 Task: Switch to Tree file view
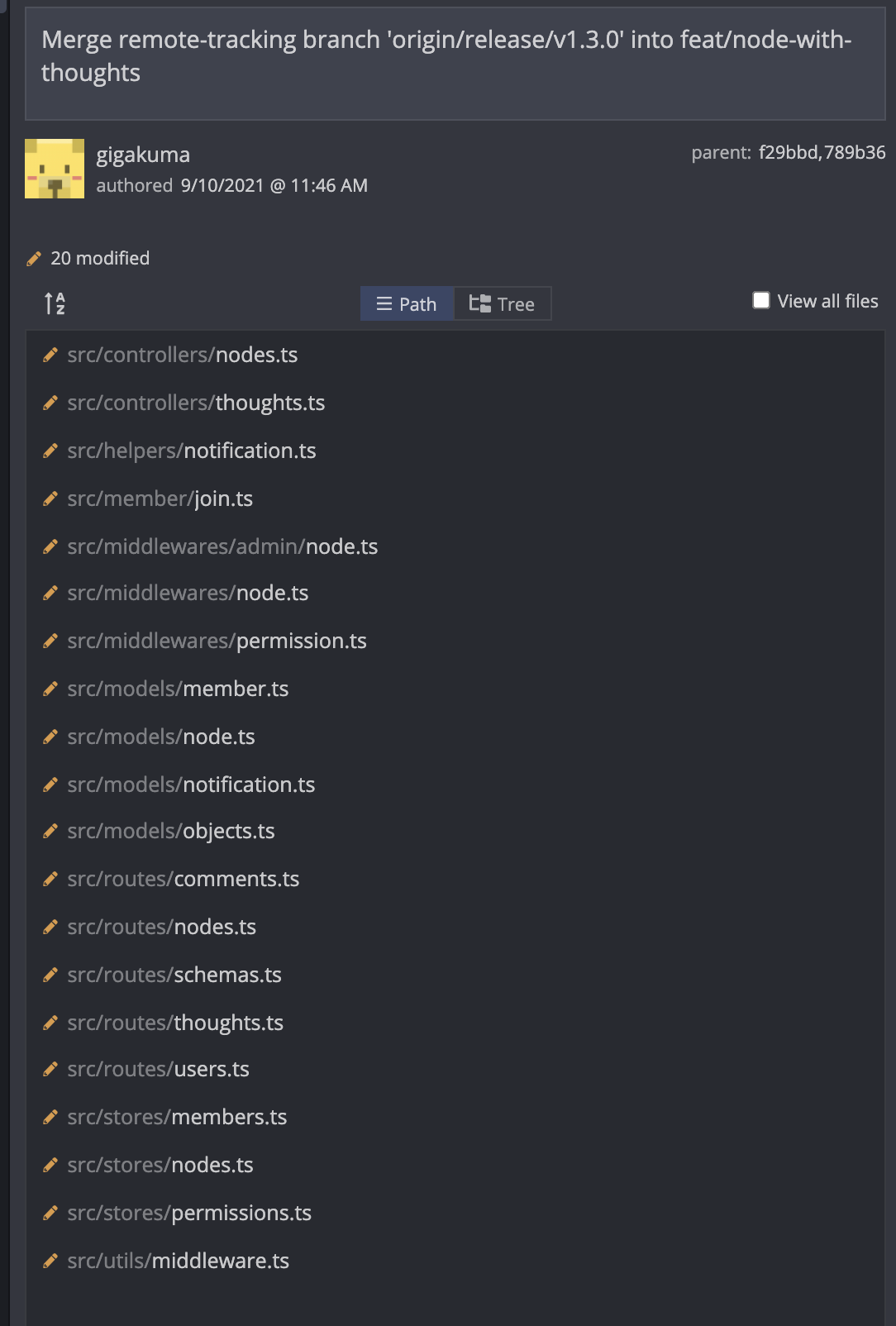click(503, 303)
